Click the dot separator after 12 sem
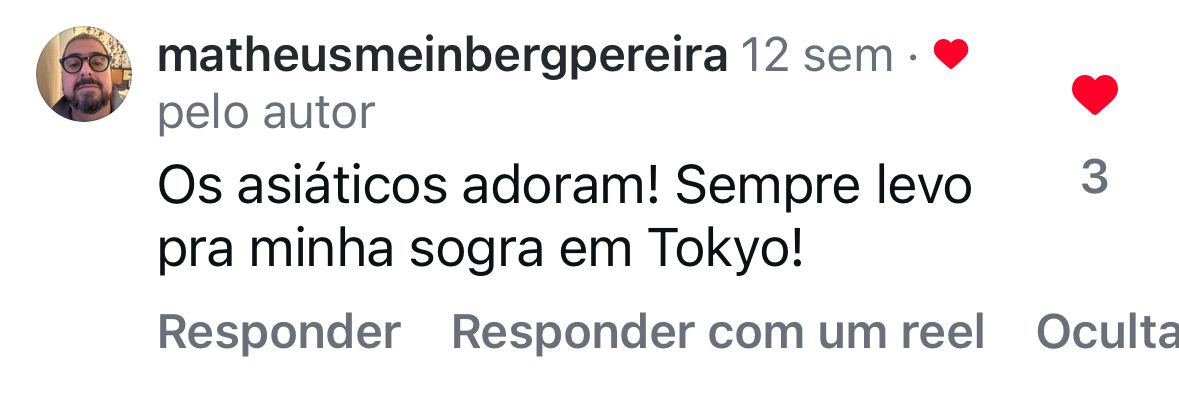 (913, 59)
